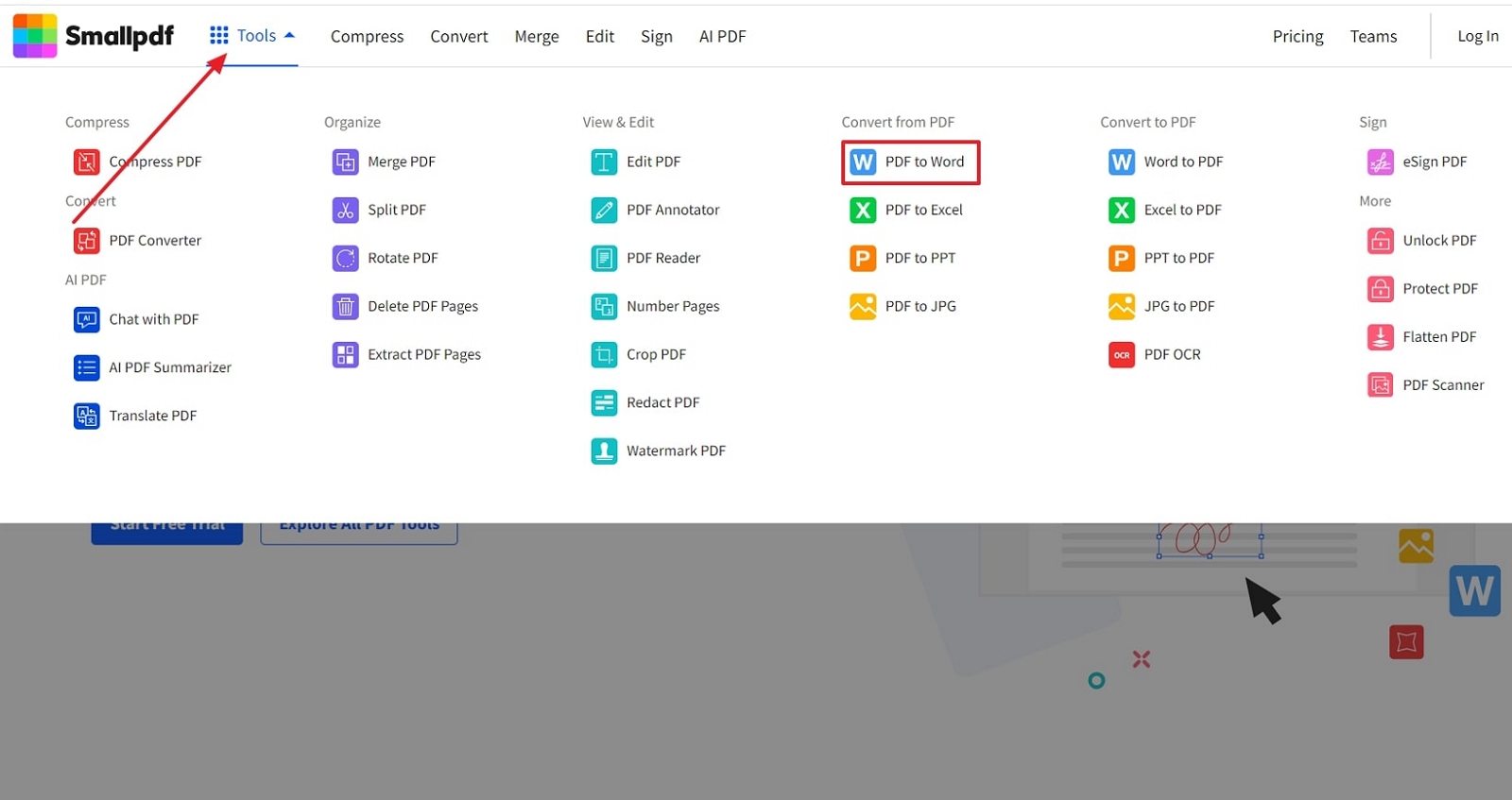Click the PDF OCR icon
Screen dimensions: 1512x800
pyautogui.click(x=1122, y=354)
